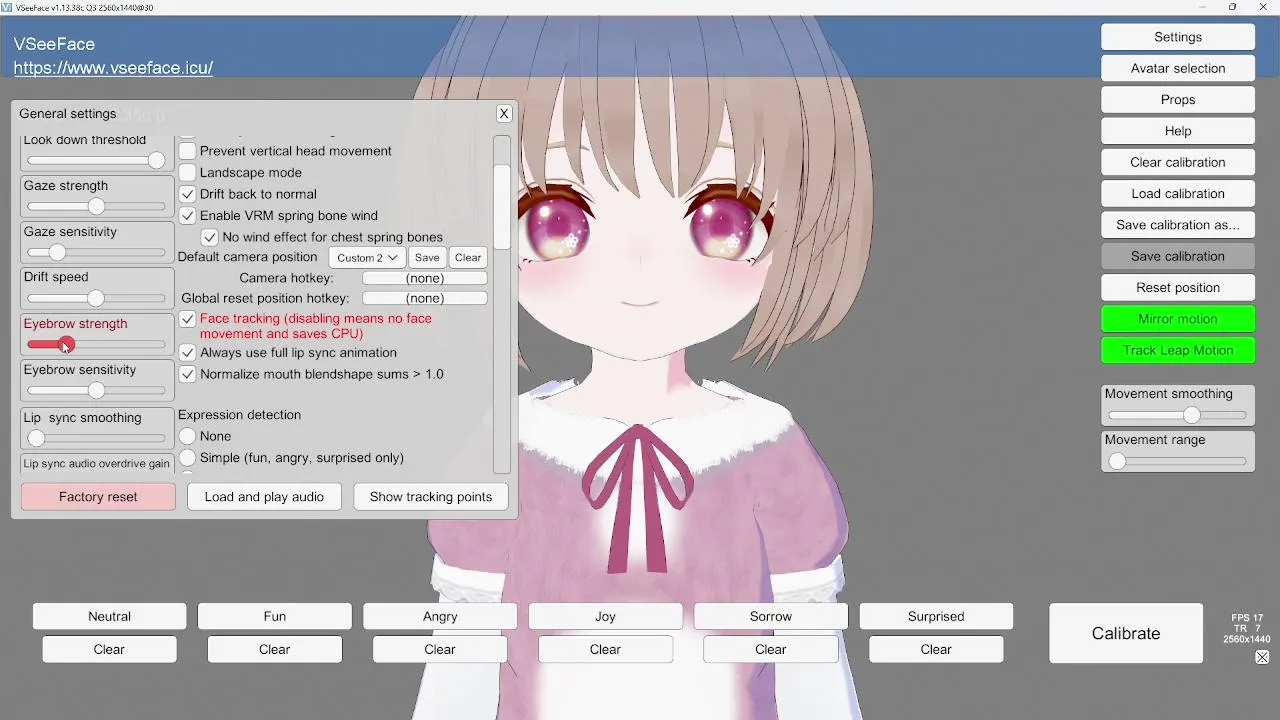Click the Lip sync smoothing slider
1280x720 pixels.
[x=96, y=438]
